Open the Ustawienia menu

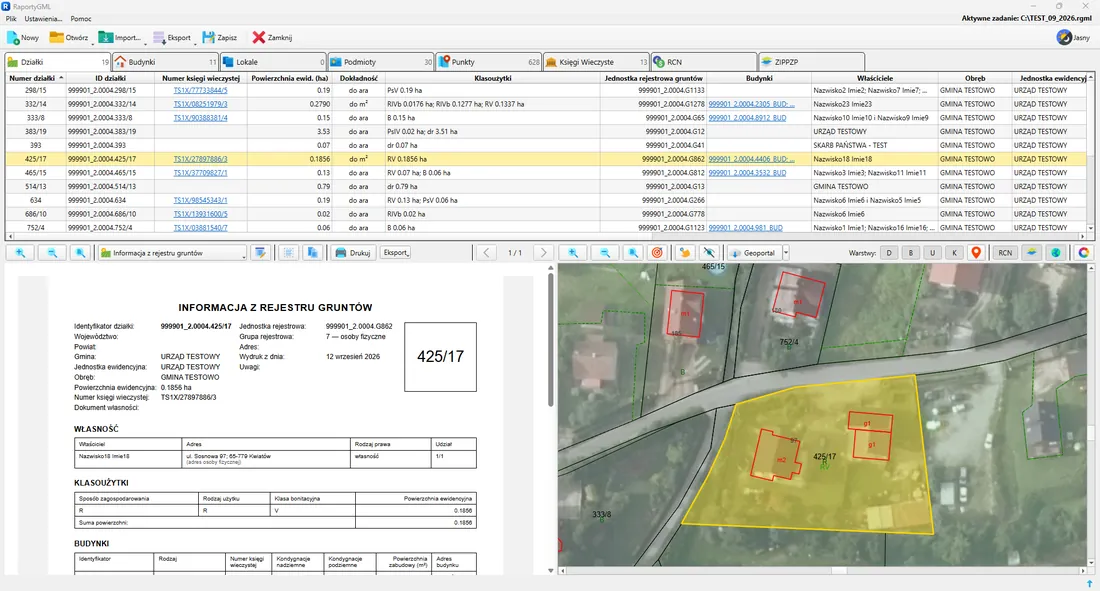tap(43, 19)
